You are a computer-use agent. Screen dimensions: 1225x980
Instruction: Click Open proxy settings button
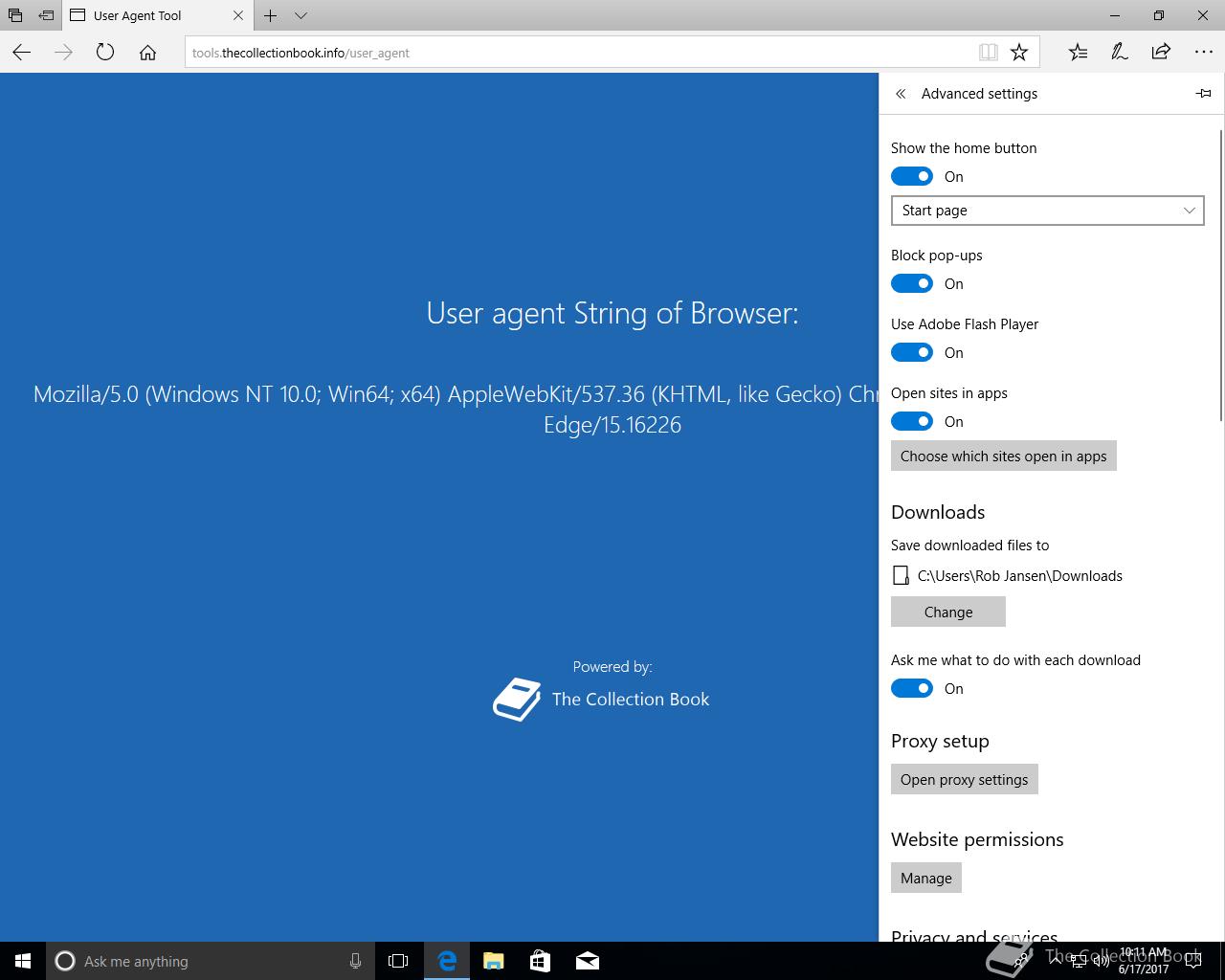click(x=964, y=779)
